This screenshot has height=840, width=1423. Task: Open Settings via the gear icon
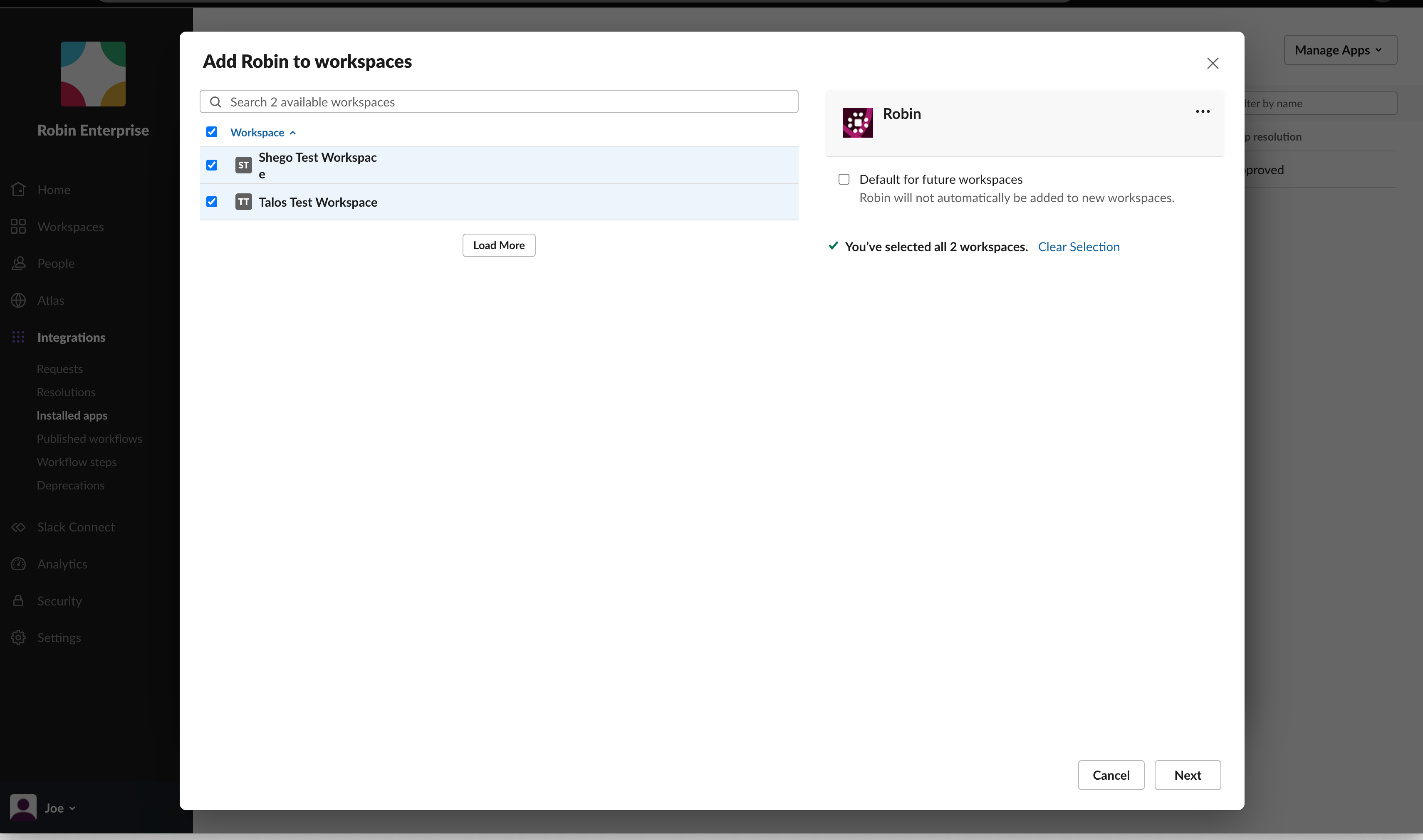[x=18, y=637]
